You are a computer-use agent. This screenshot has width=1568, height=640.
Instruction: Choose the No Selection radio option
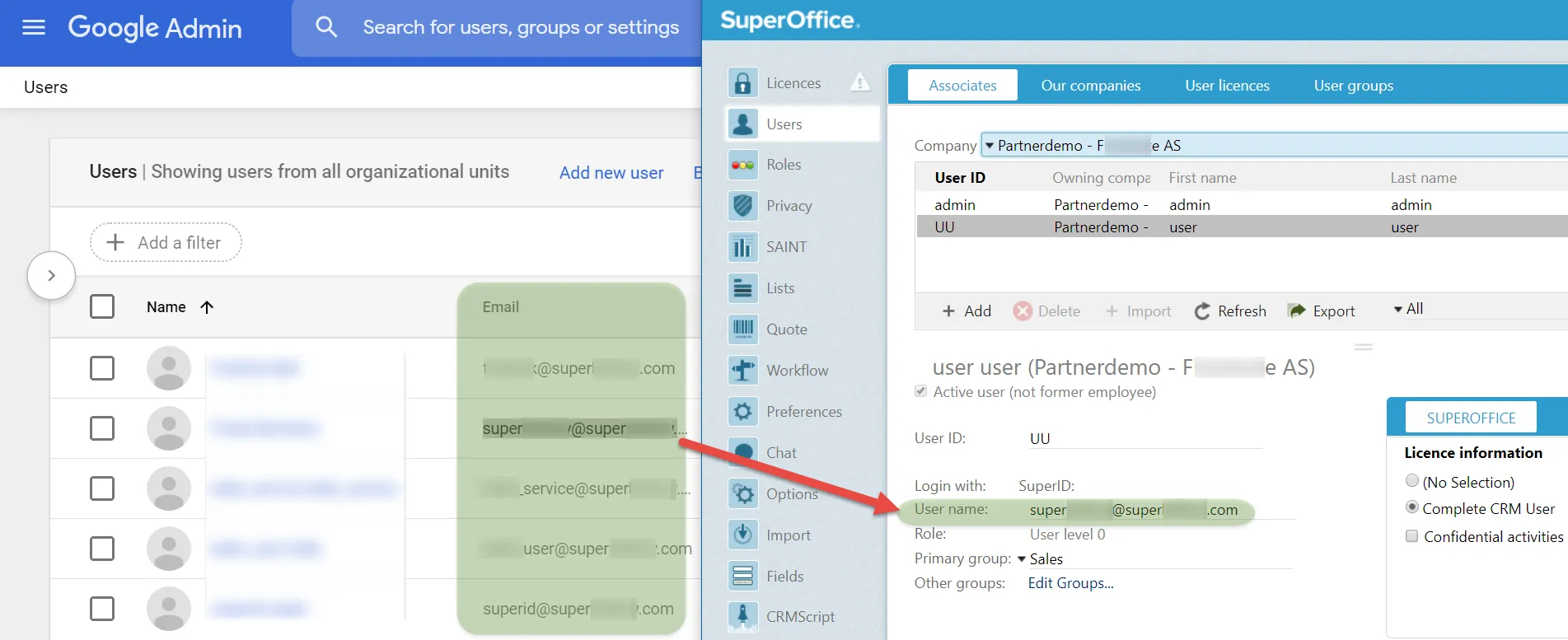(x=1412, y=481)
